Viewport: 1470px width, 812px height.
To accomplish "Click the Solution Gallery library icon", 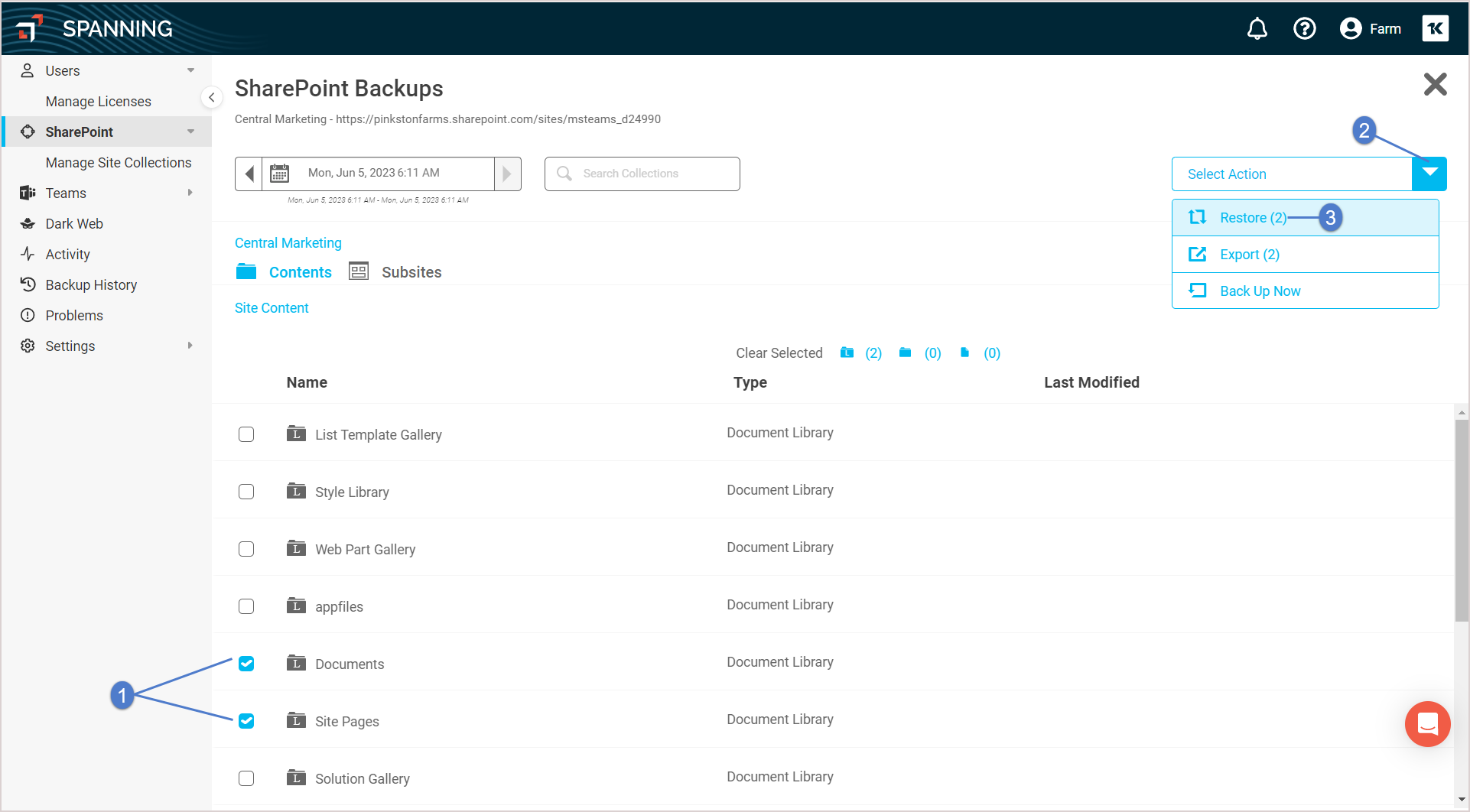I will coord(296,778).
